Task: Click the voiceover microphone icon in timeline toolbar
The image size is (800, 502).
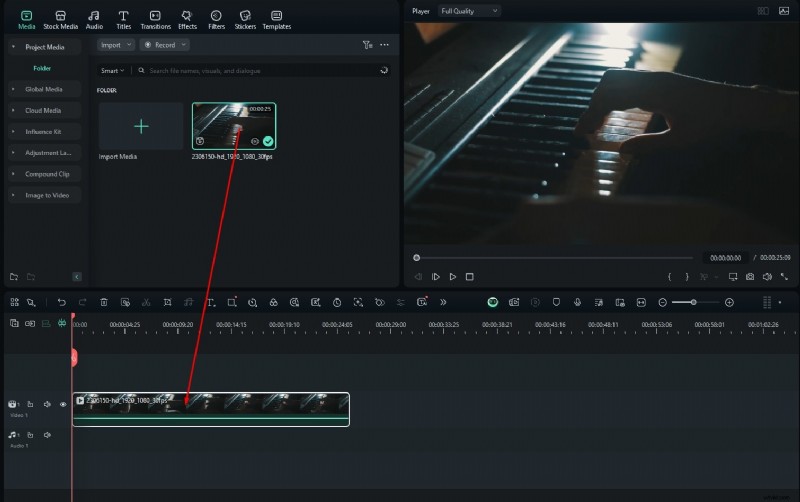Action: coord(576,302)
